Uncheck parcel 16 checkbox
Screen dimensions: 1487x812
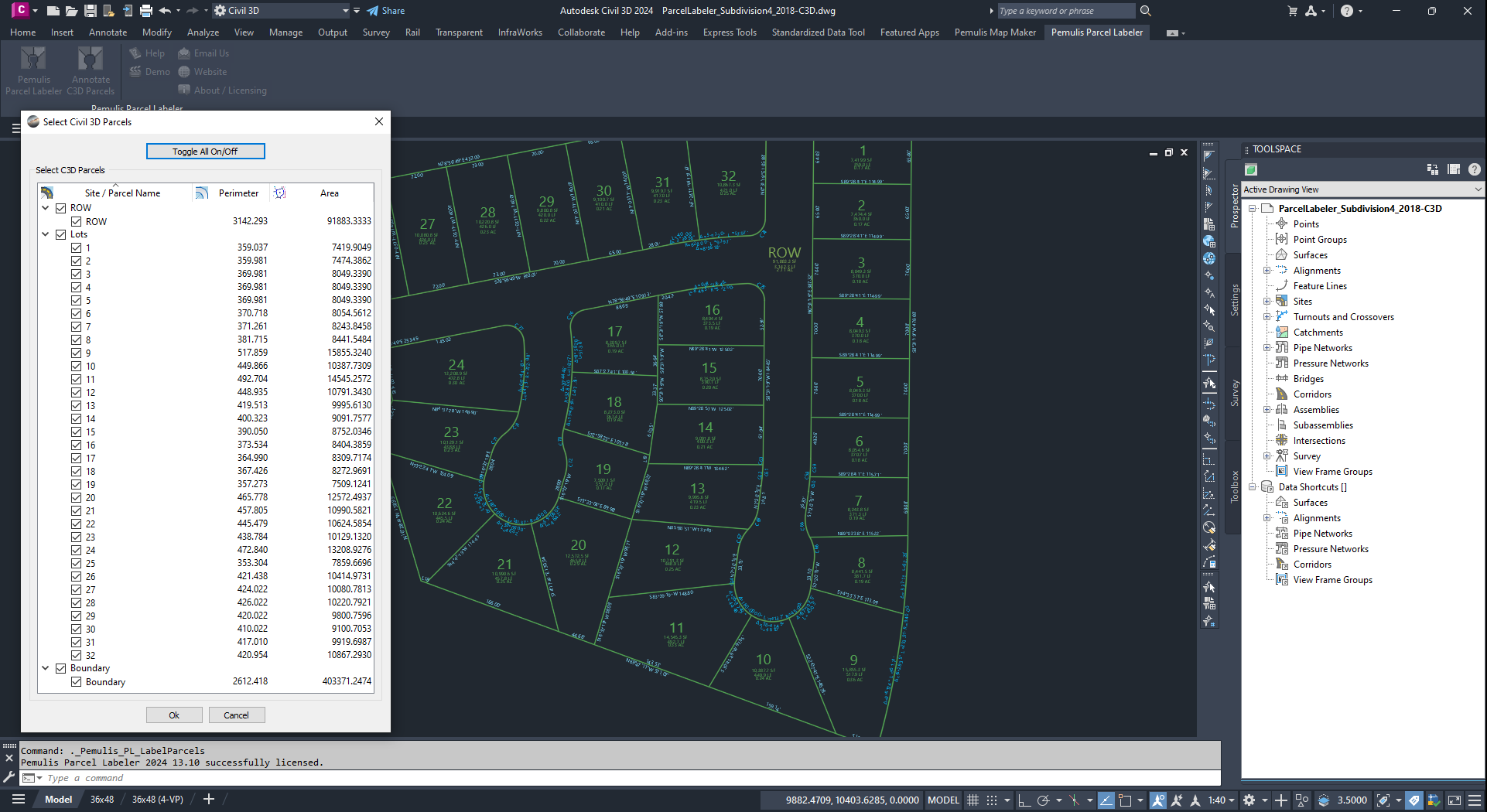click(x=76, y=445)
